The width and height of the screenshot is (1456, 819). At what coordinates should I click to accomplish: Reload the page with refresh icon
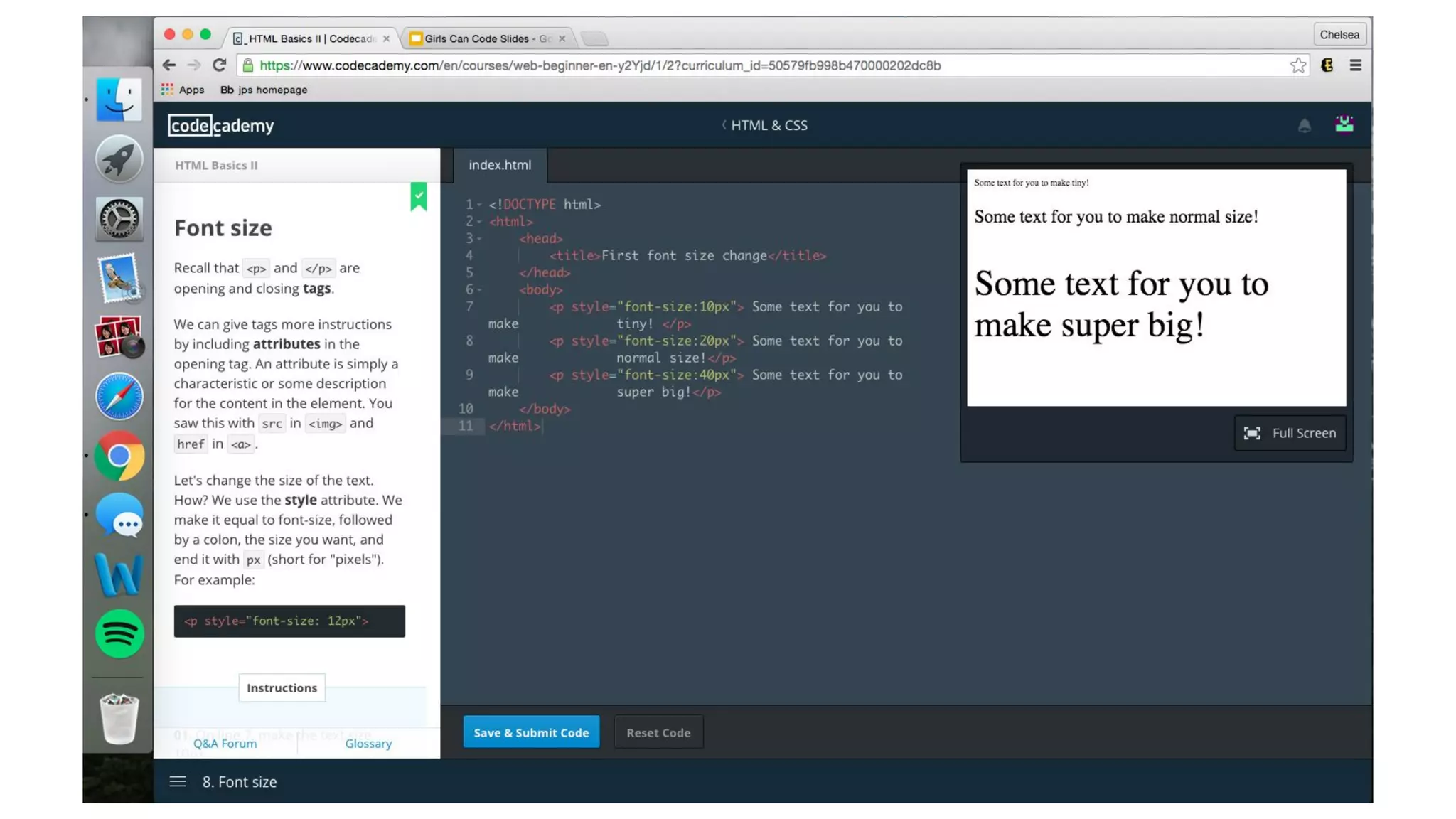coord(219,65)
